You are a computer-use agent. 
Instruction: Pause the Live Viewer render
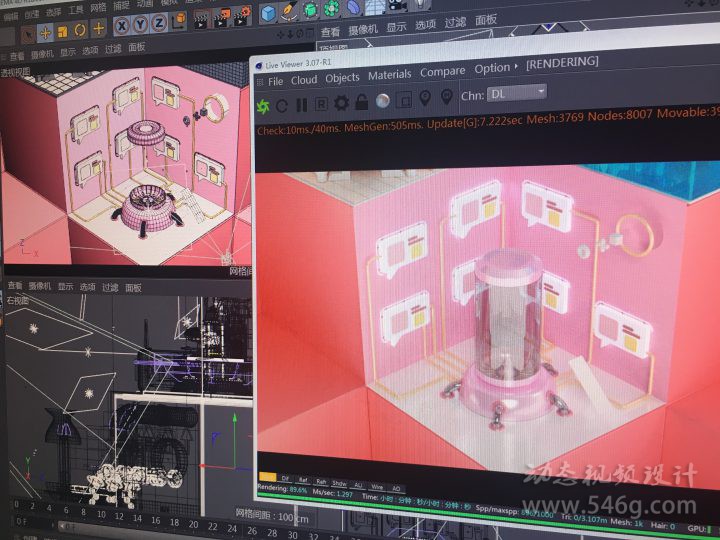pos(301,105)
